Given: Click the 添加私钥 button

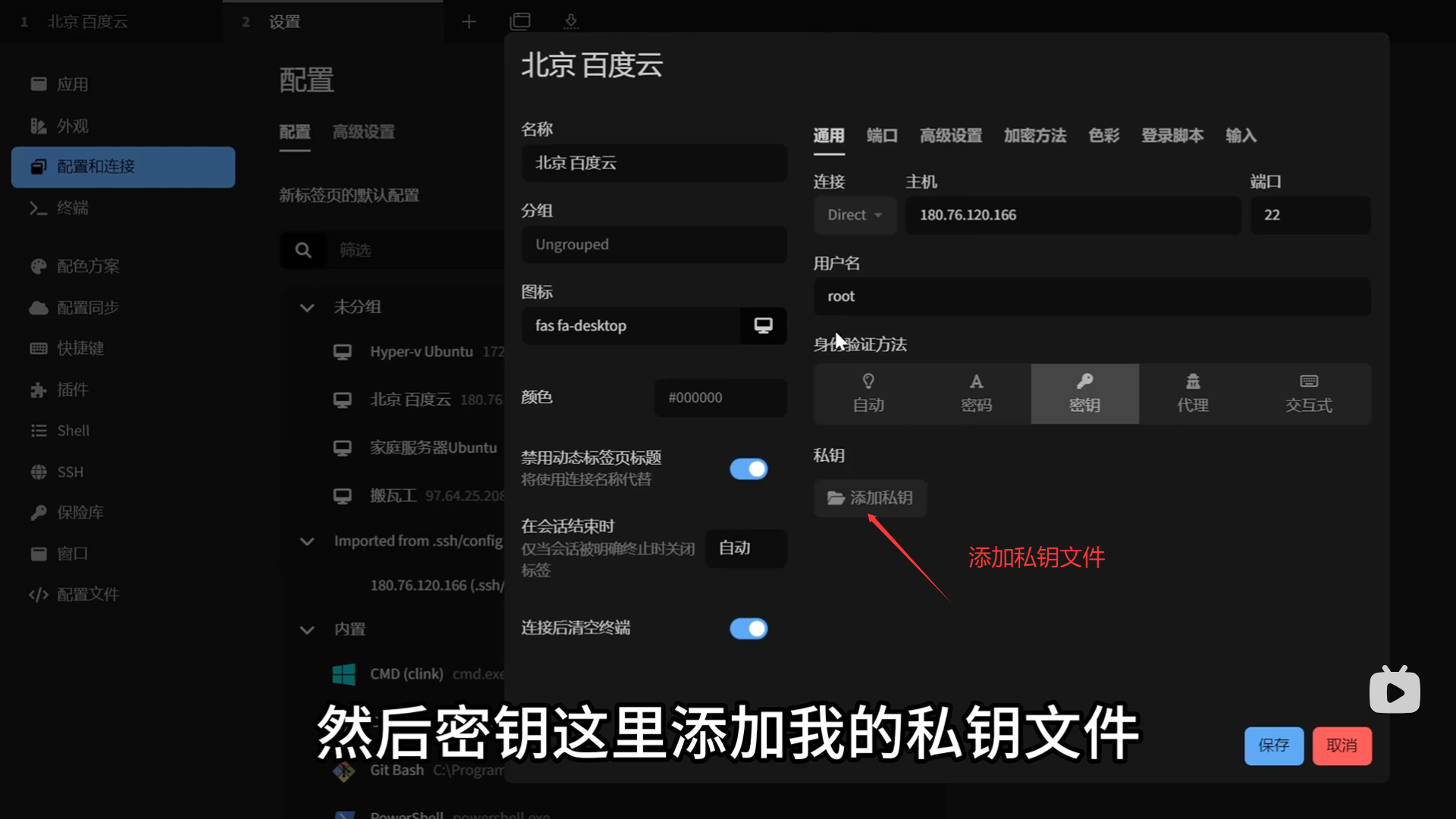Looking at the screenshot, I should [x=870, y=498].
